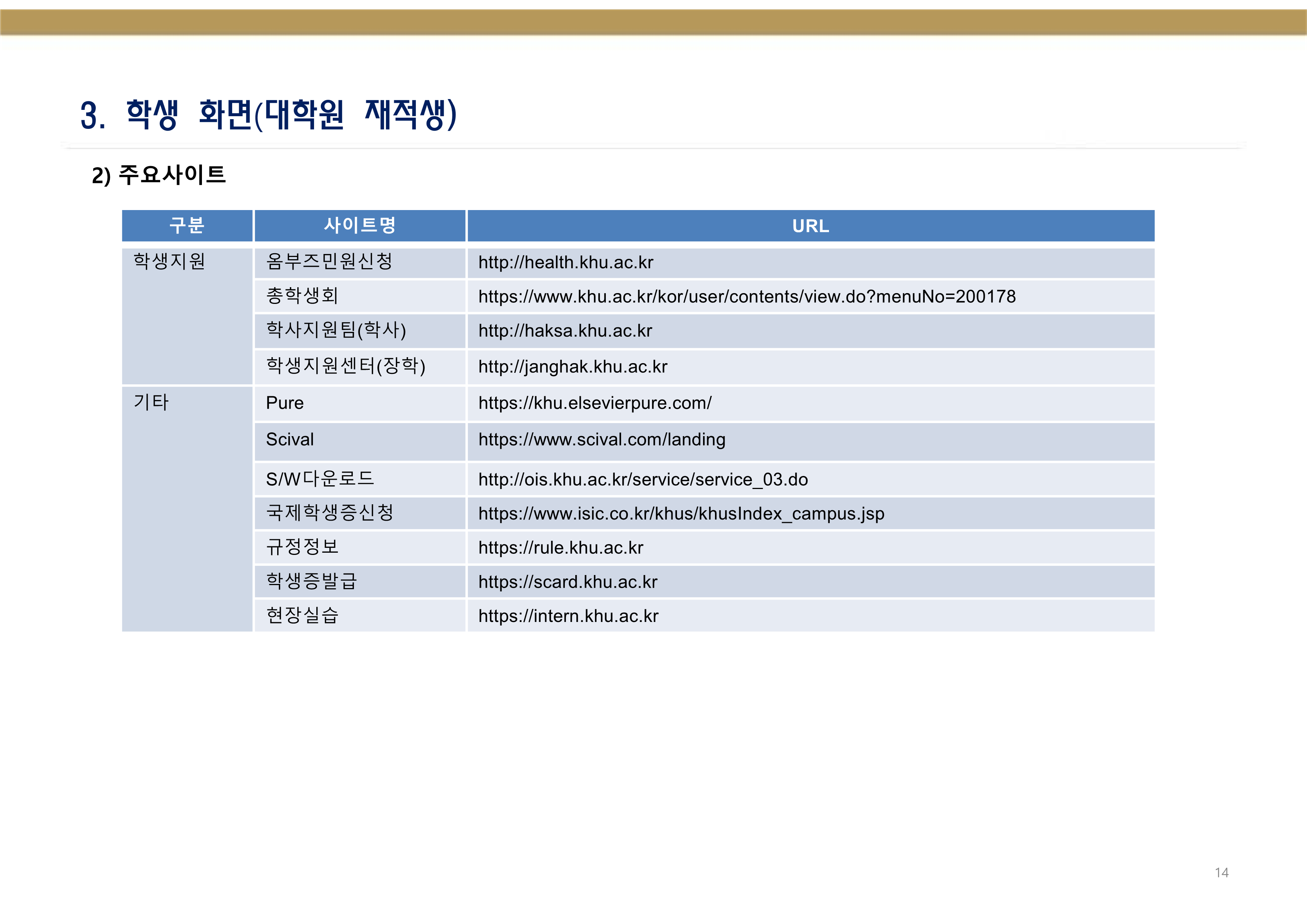Screen dimensions: 1307x924
Task: Click the 구분 column header
Action: 187,226
